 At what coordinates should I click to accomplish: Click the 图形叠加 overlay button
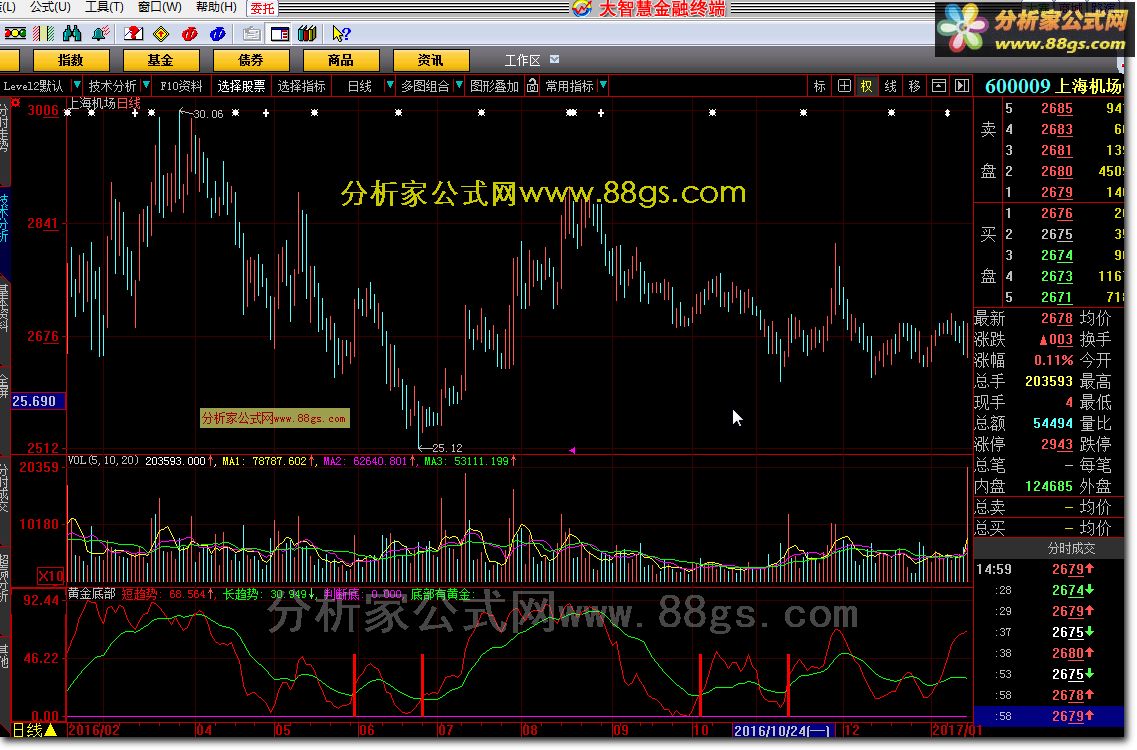coord(495,86)
